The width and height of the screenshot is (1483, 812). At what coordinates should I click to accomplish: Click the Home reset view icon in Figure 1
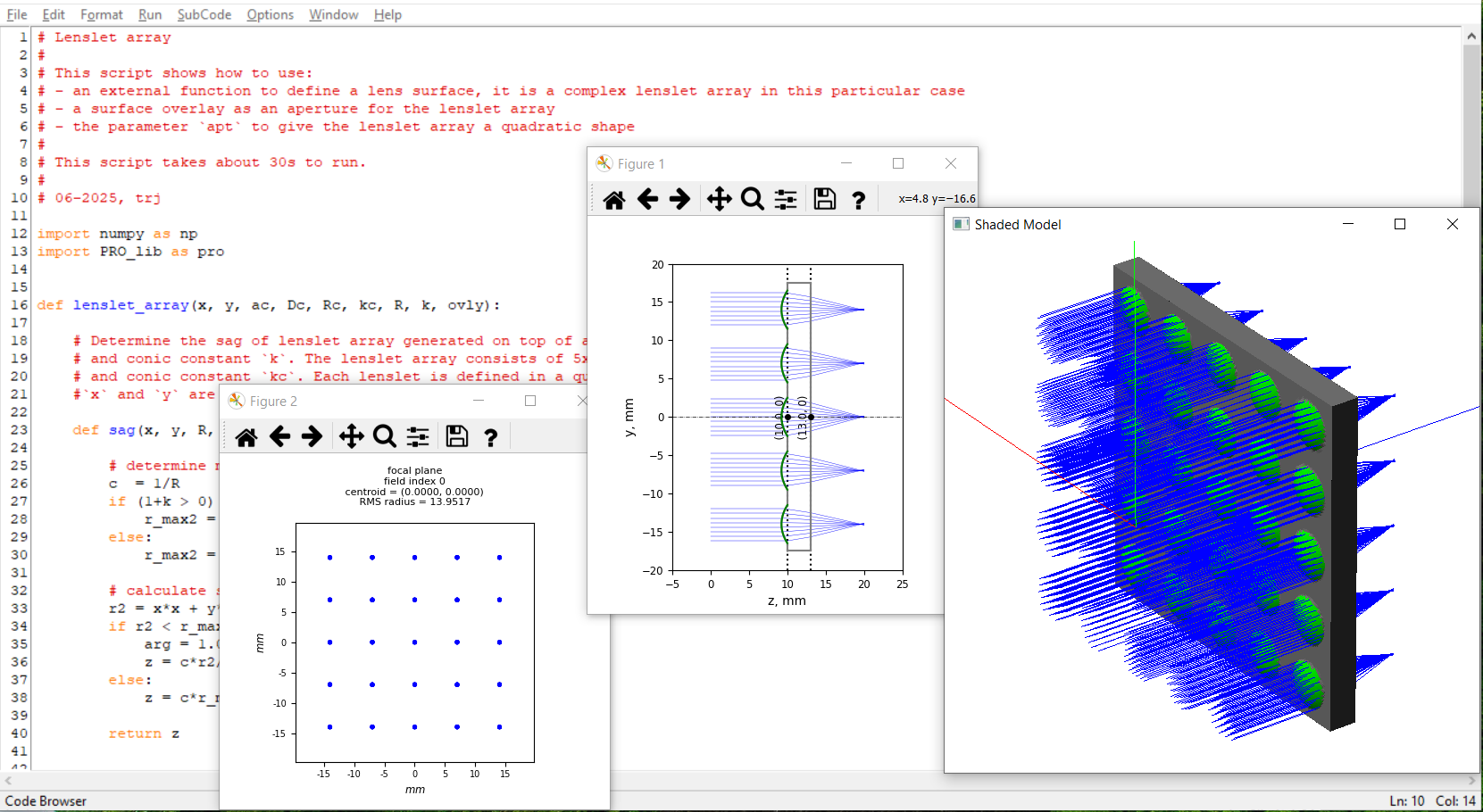[x=614, y=200]
